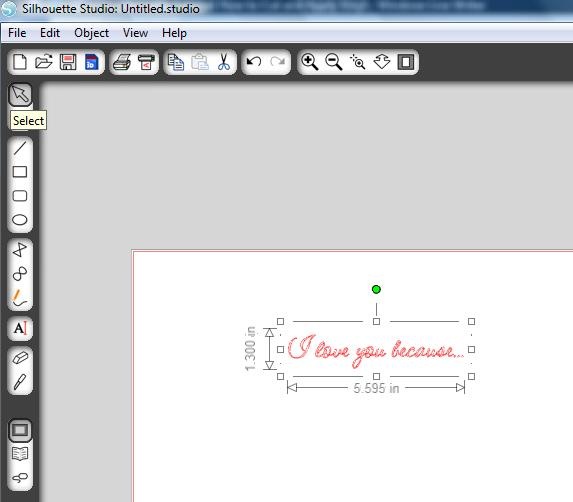The image size is (573, 502).
Task: Click the Open file folder icon
Action: tap(43, 62)
